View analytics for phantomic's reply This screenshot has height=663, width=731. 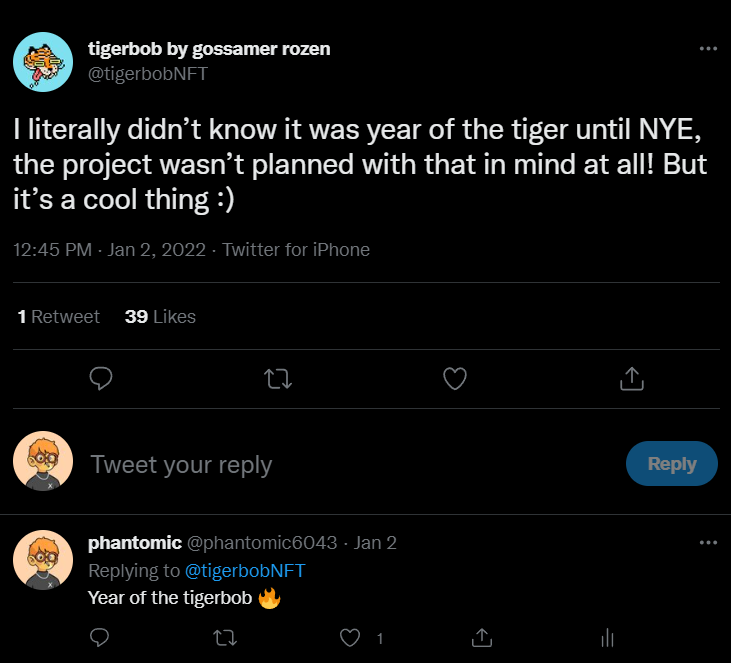[x=606, y=637]
